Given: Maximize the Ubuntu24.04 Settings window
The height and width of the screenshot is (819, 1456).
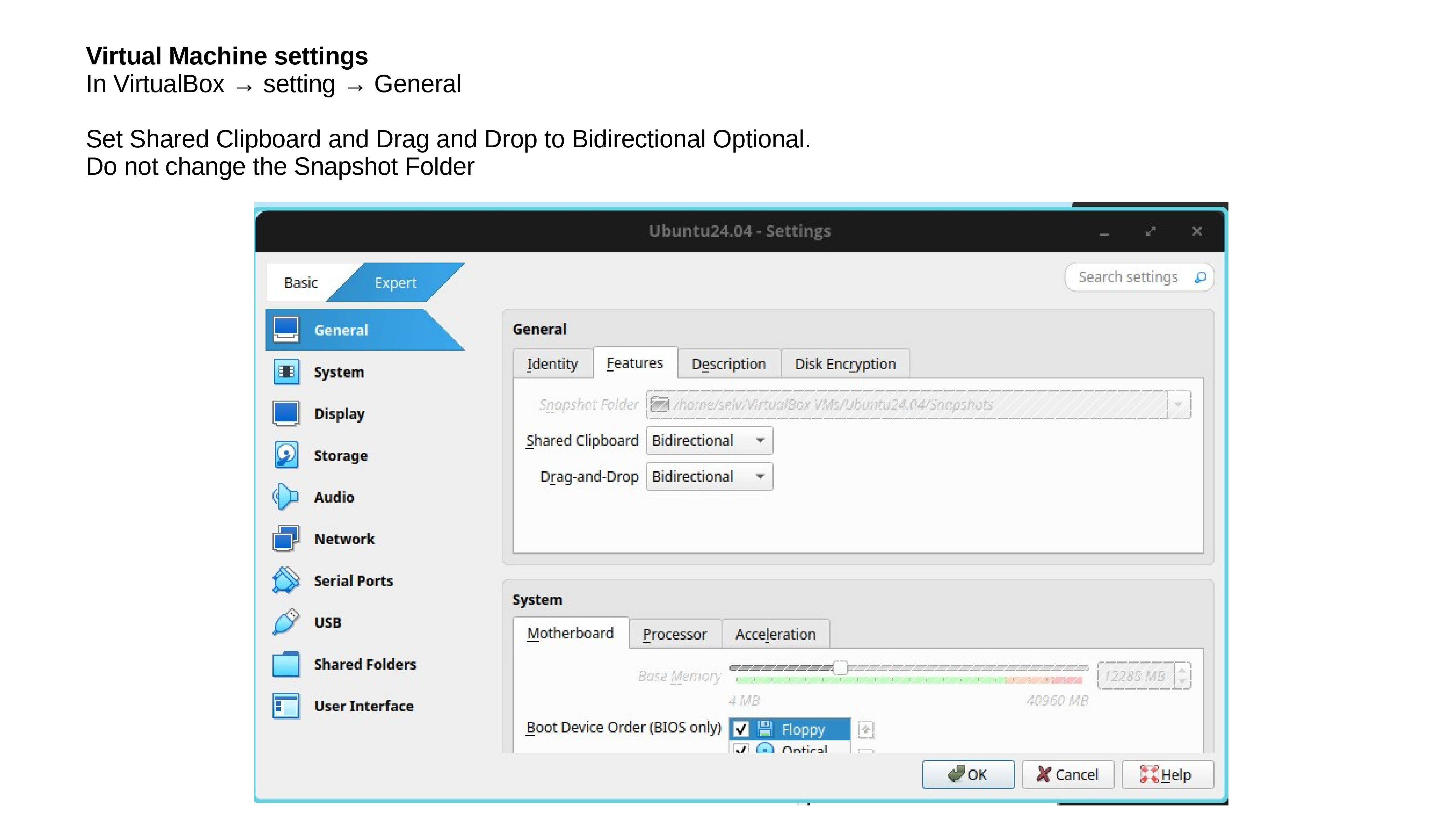Looking at the screenshot, I should (1150, 231).
